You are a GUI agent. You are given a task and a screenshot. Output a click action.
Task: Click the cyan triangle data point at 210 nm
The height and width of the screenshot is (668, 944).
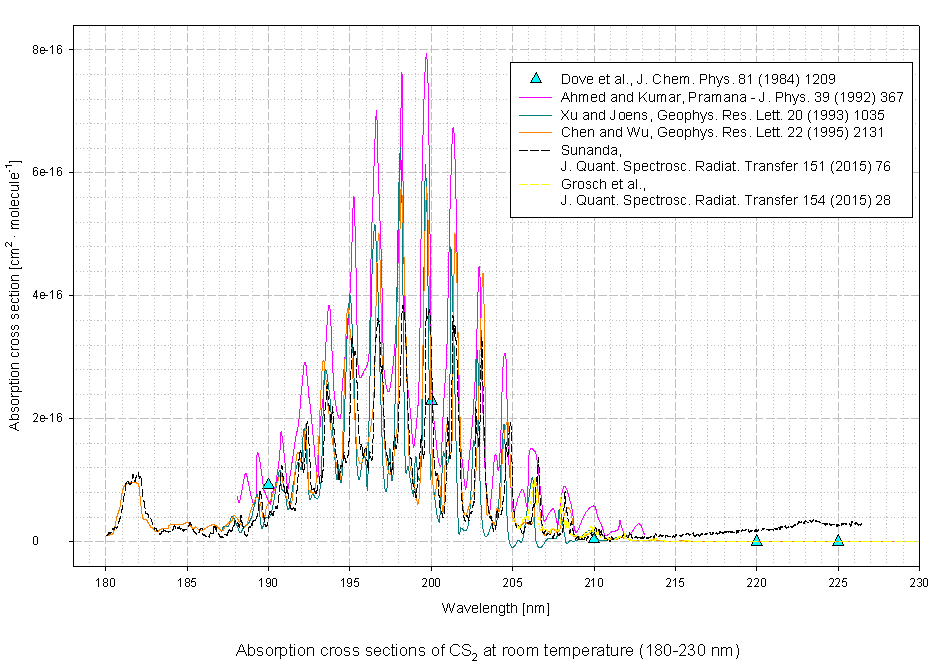pyautogui.click(x=594, y=537)
